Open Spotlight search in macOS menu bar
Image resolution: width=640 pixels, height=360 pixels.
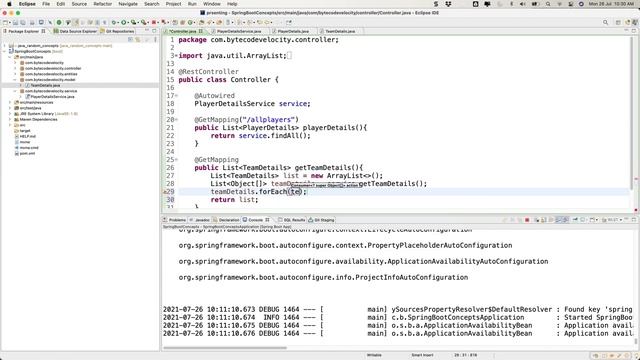click(x=548, y=4)
